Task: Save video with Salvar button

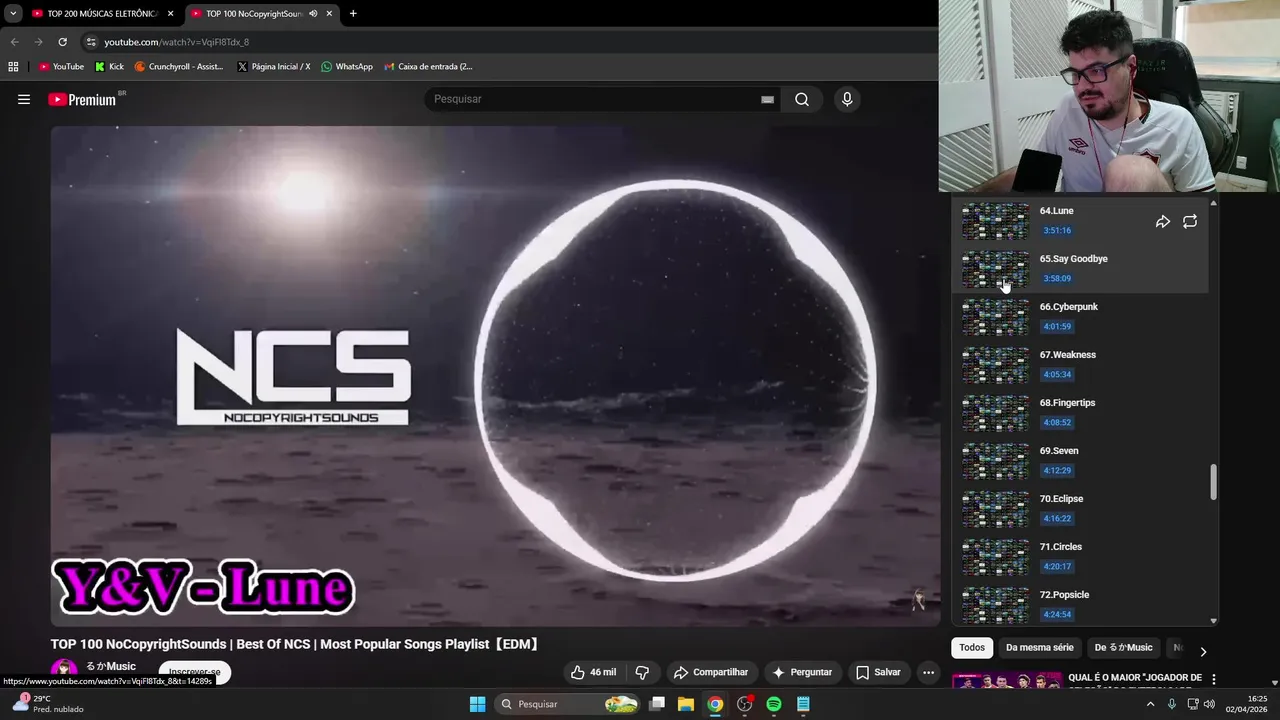Action: tap(878, 672)
